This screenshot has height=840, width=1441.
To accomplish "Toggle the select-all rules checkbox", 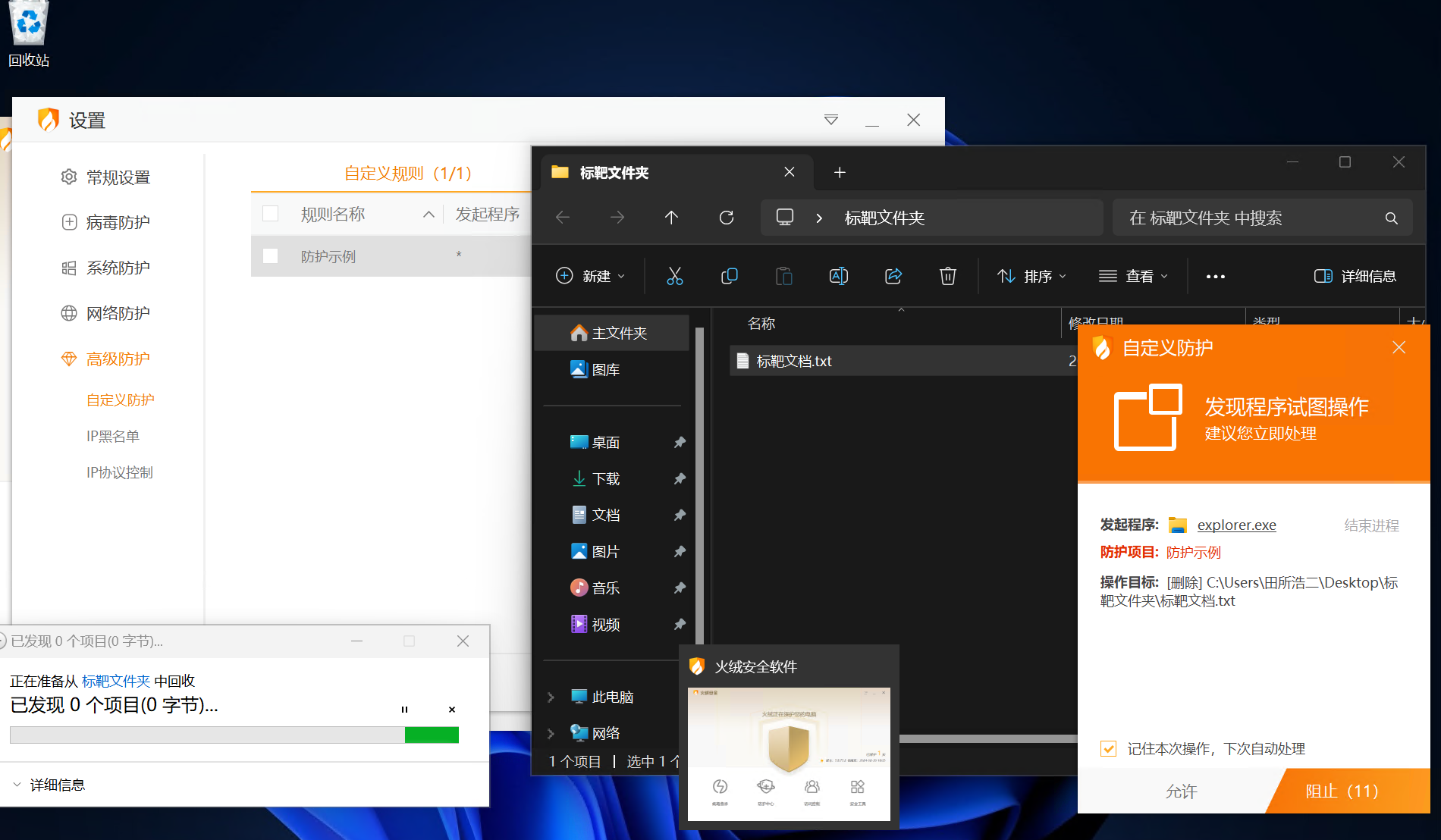I will tap(270, 214).
